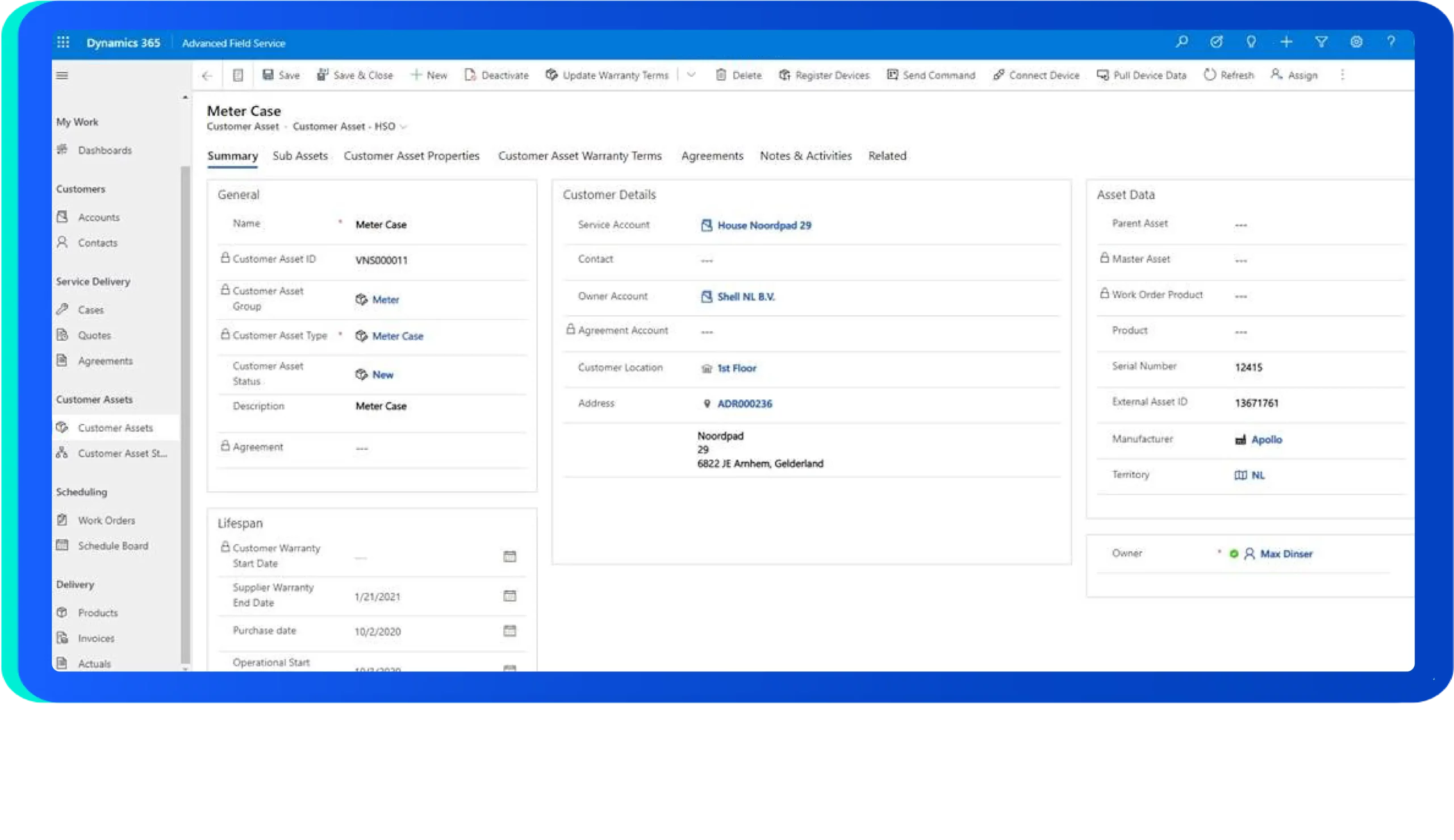
Task: Click the plus quick create icon
Action: click(x=1286, y=42)
